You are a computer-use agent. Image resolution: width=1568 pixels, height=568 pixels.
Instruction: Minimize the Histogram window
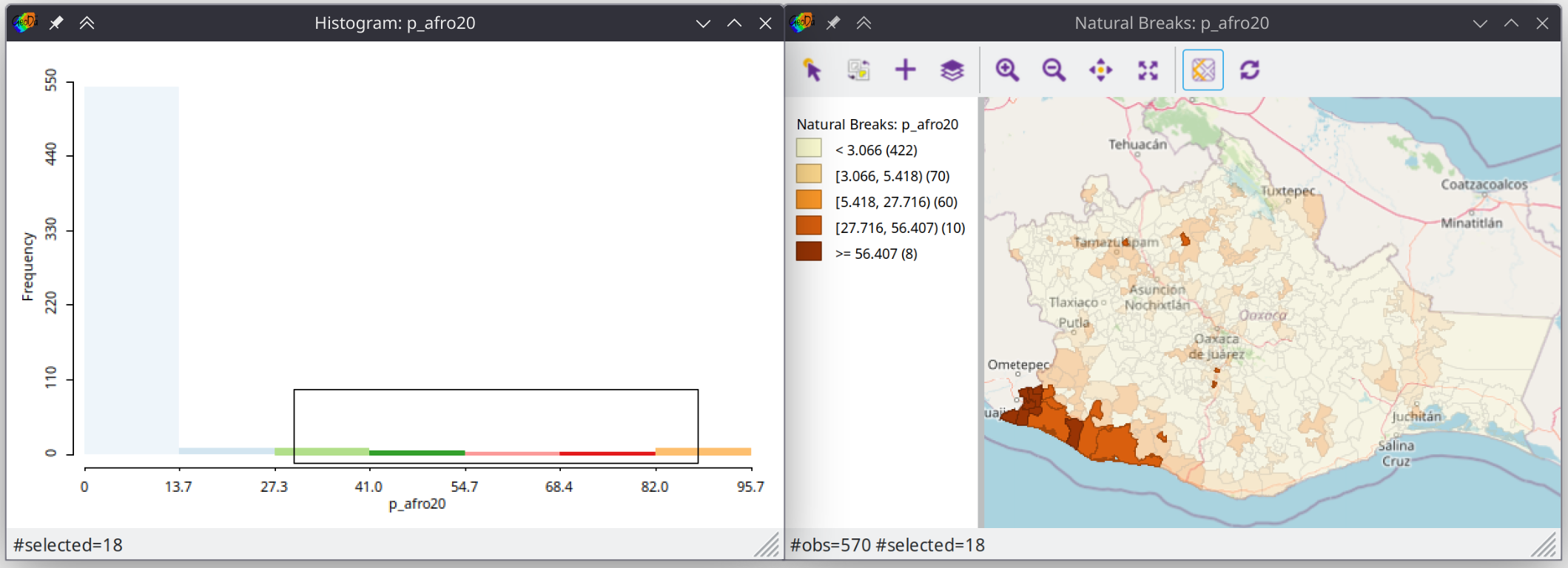click(x=703, y=24)
